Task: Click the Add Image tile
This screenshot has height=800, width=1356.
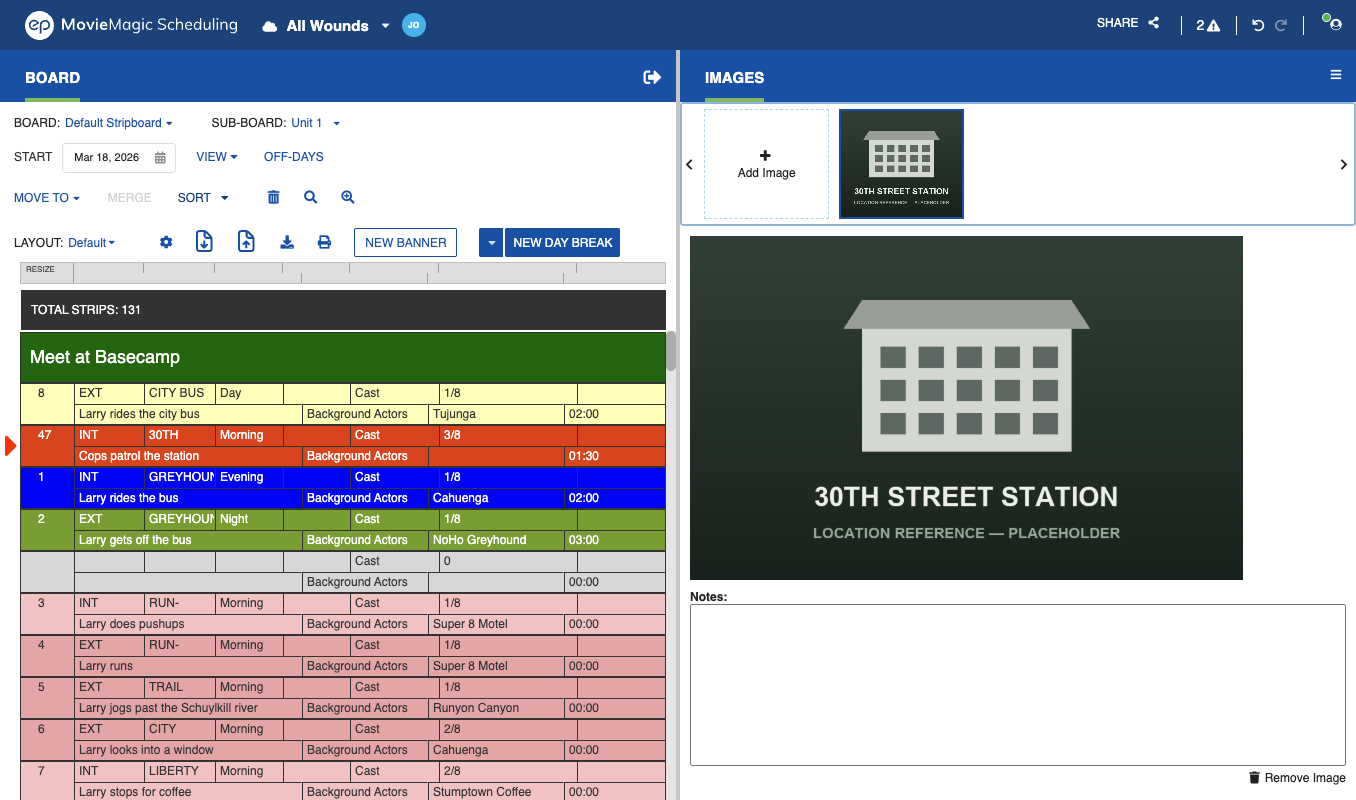Action: coord(766,164)
